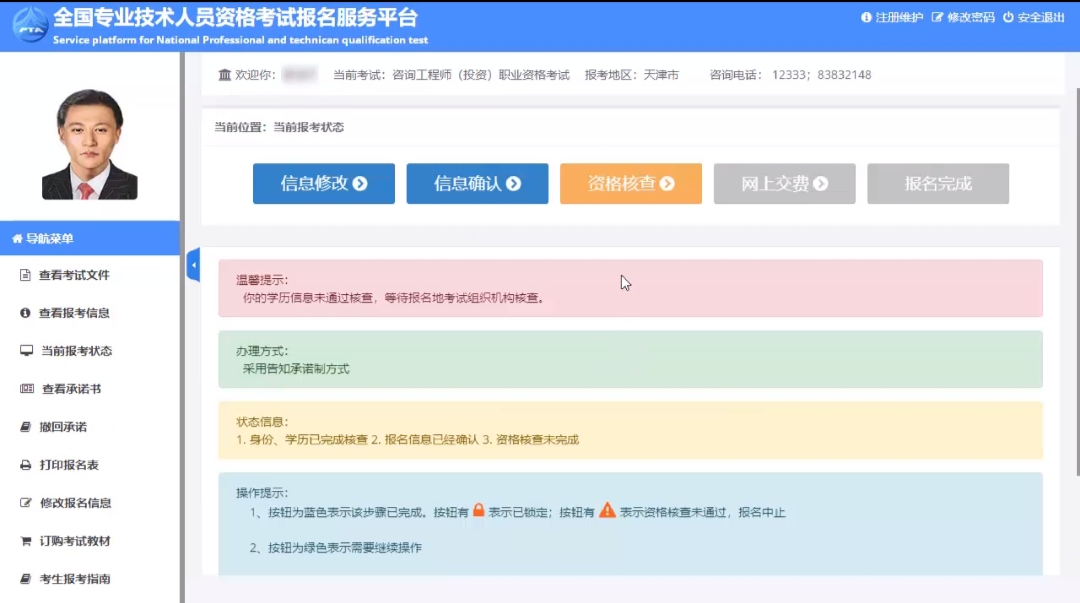Click 安全退出 power icon to log out

1033,18
